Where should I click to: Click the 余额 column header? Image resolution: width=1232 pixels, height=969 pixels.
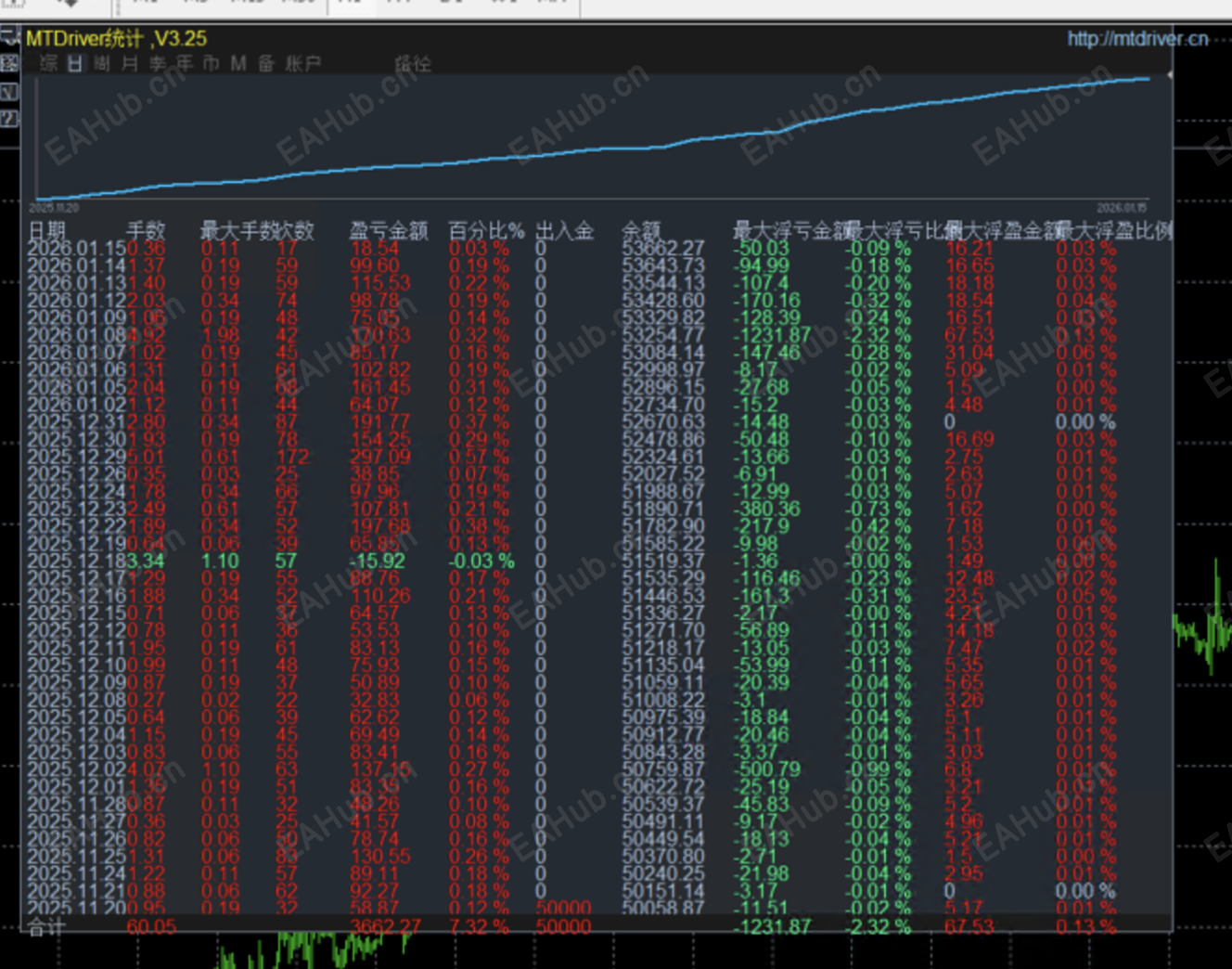pos(641,230)
